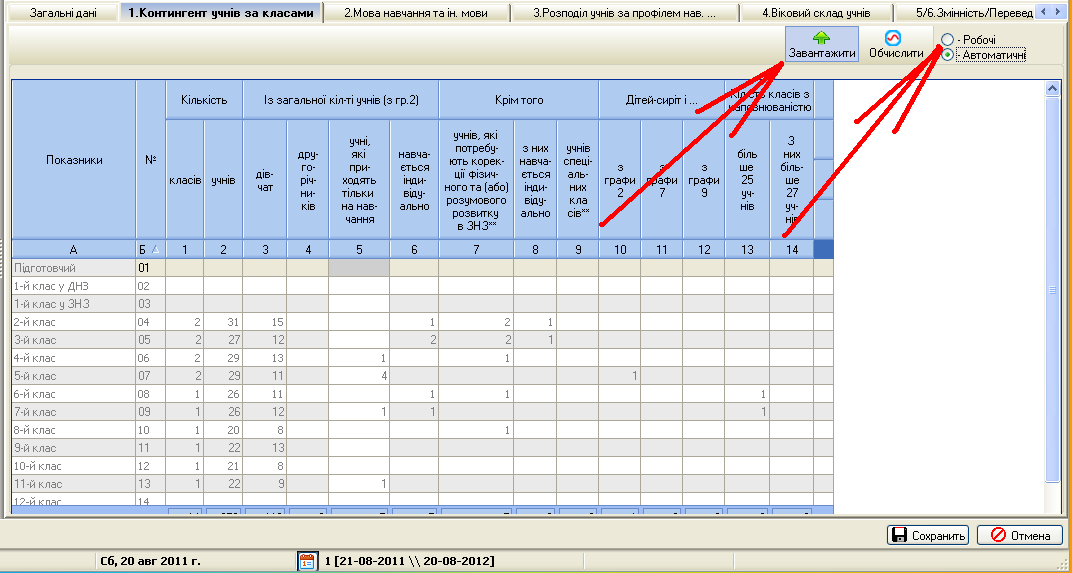This screenshot has width=1072, height=573.
Task: Click column number 14 header cell
Action: [x=792, y=250]
